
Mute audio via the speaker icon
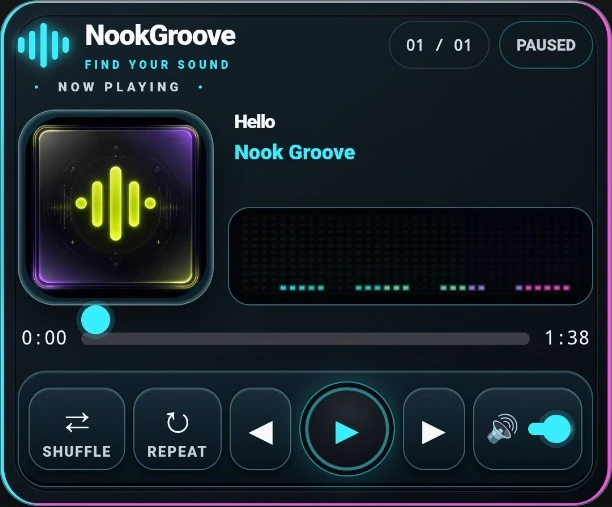502,429
